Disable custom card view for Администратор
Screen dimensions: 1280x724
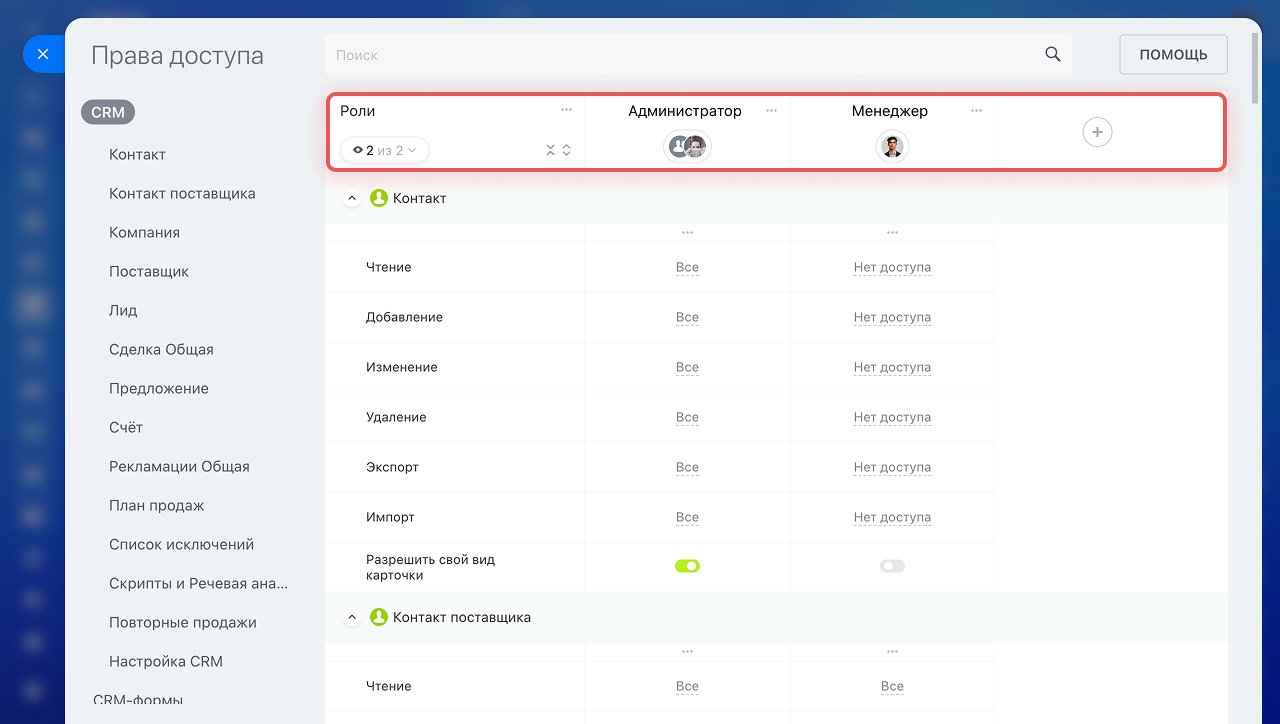(687, 566)
